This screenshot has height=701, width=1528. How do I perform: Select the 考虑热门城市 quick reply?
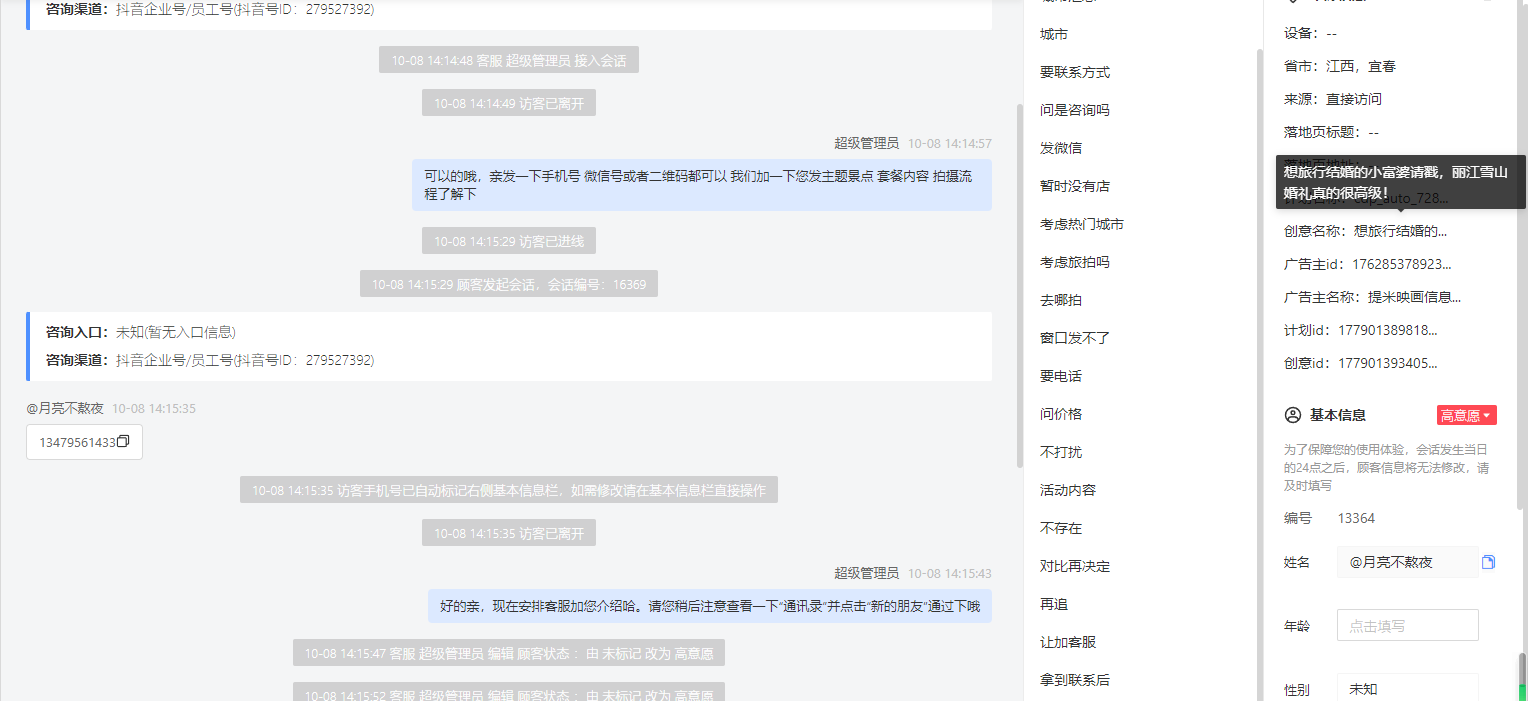[1082, 224]
